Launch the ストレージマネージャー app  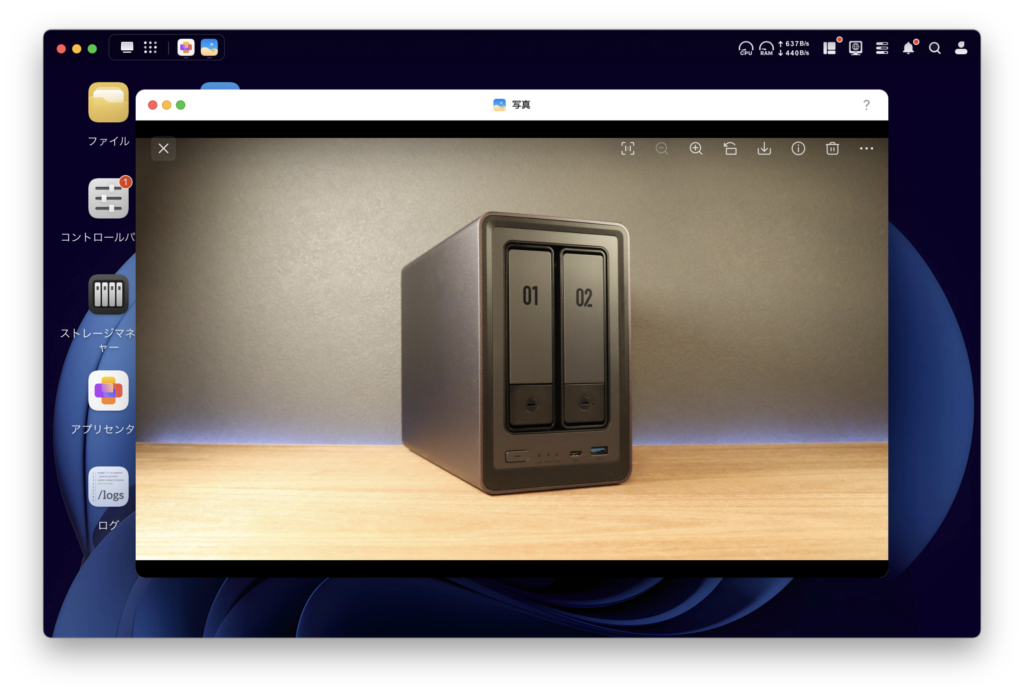pos(108,295)
